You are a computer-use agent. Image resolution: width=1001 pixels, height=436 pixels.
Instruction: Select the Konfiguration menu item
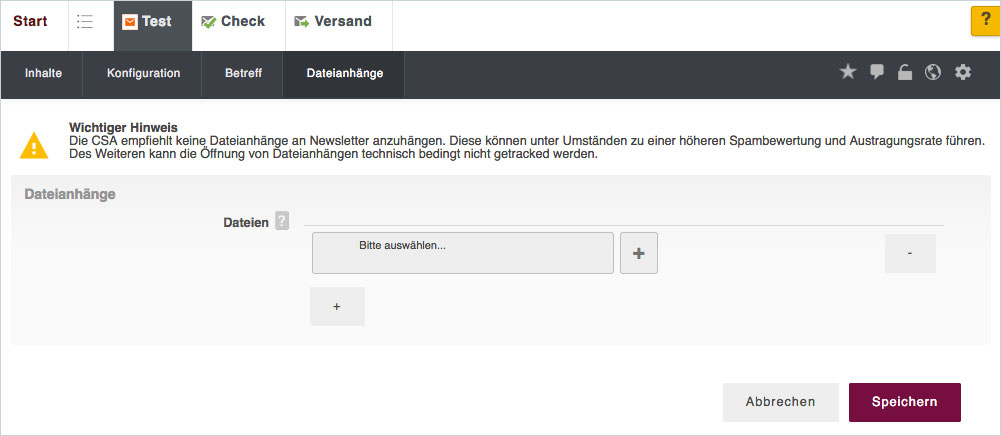[143, 73]
